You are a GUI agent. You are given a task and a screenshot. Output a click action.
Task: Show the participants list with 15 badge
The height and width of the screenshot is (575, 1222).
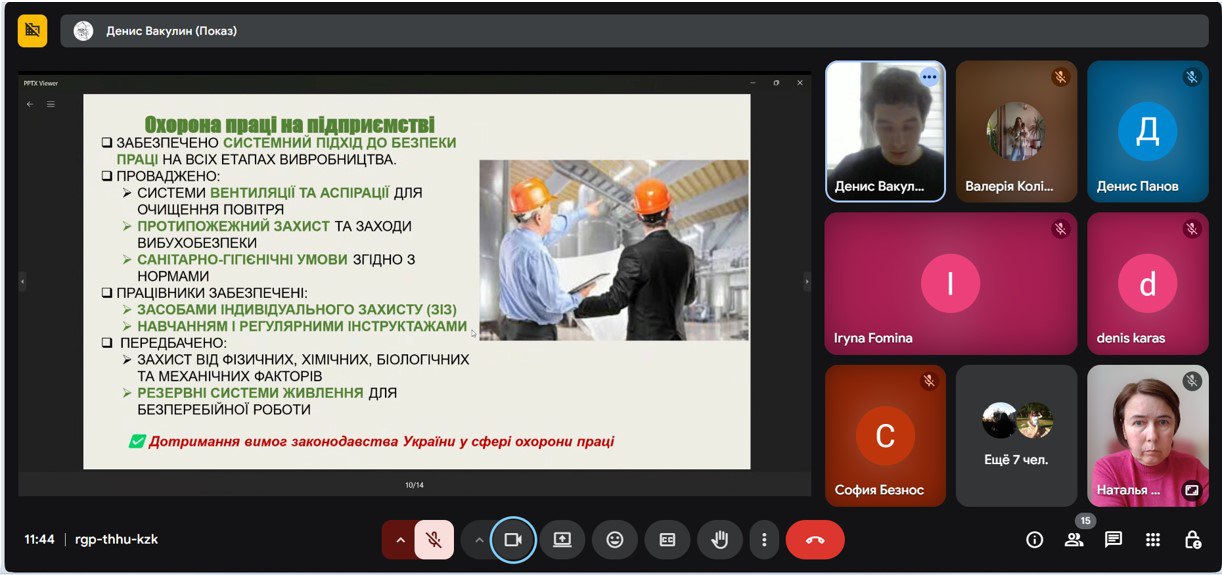coord(1074,540)
